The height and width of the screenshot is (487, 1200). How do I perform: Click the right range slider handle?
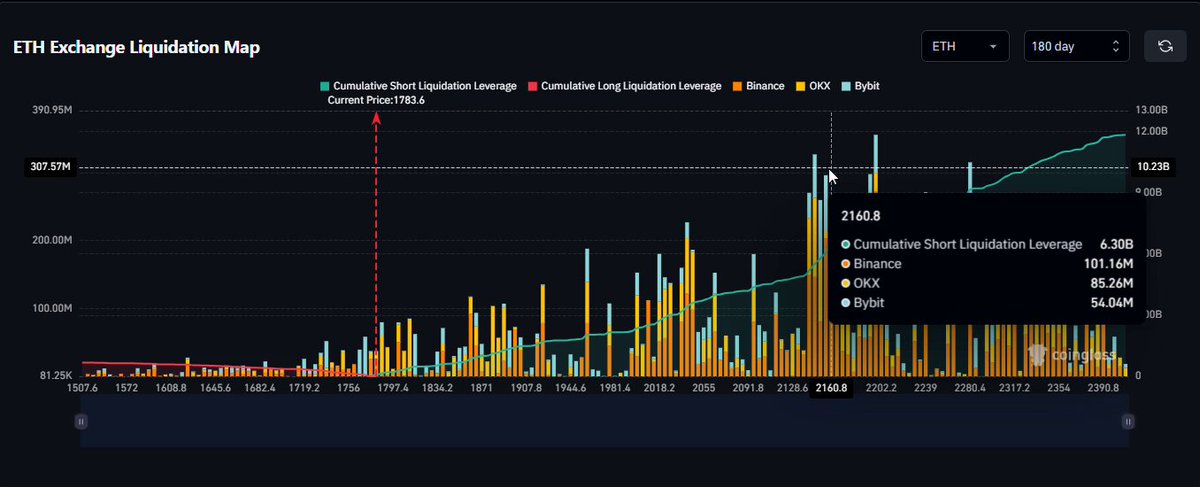1128,422
